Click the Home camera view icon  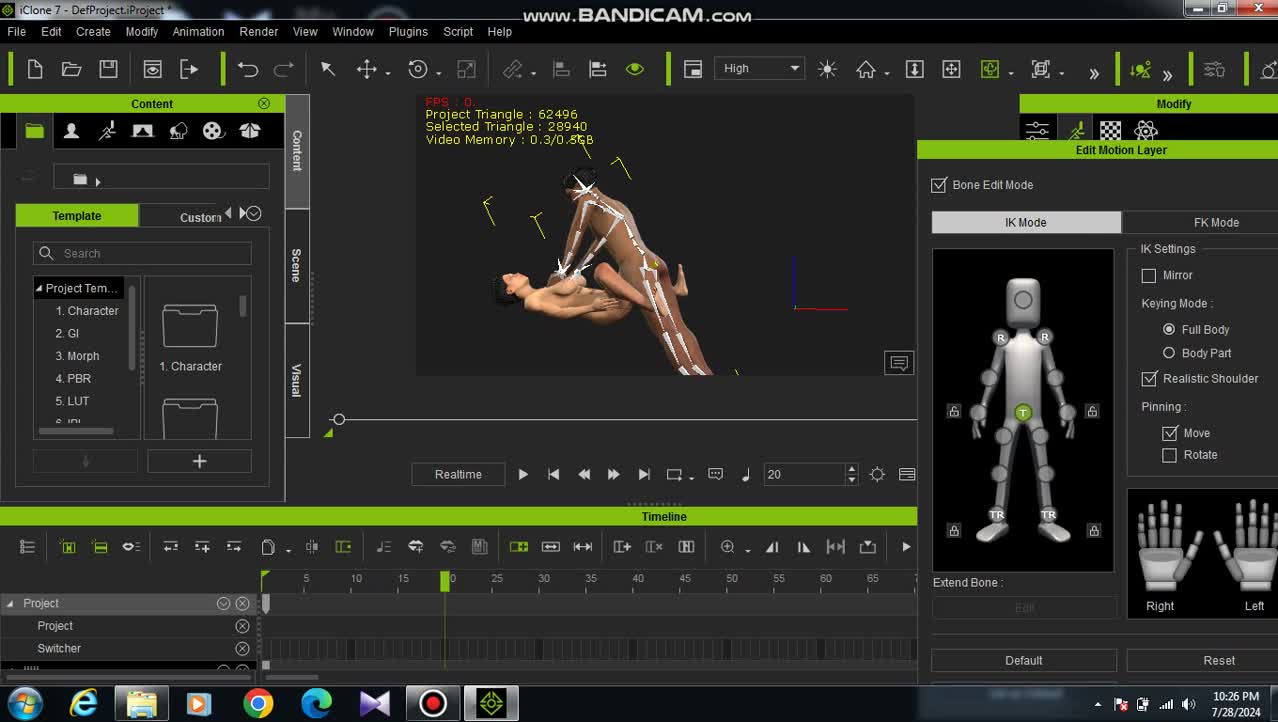(866, 69)
